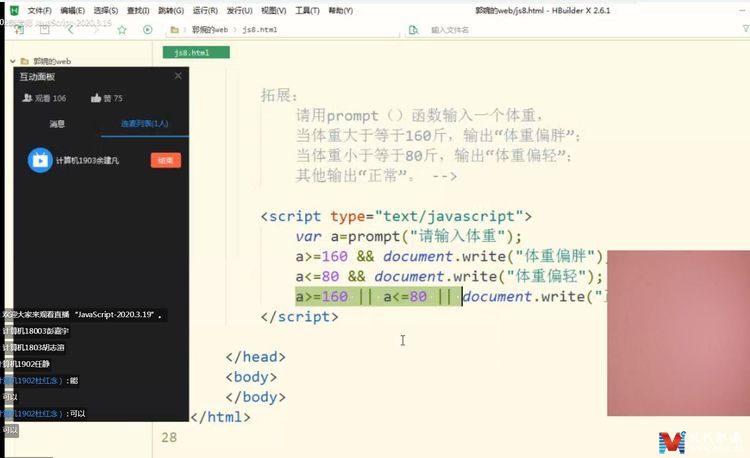Click the orange 结束 button

pyautogui.click(x=165, y=160)
